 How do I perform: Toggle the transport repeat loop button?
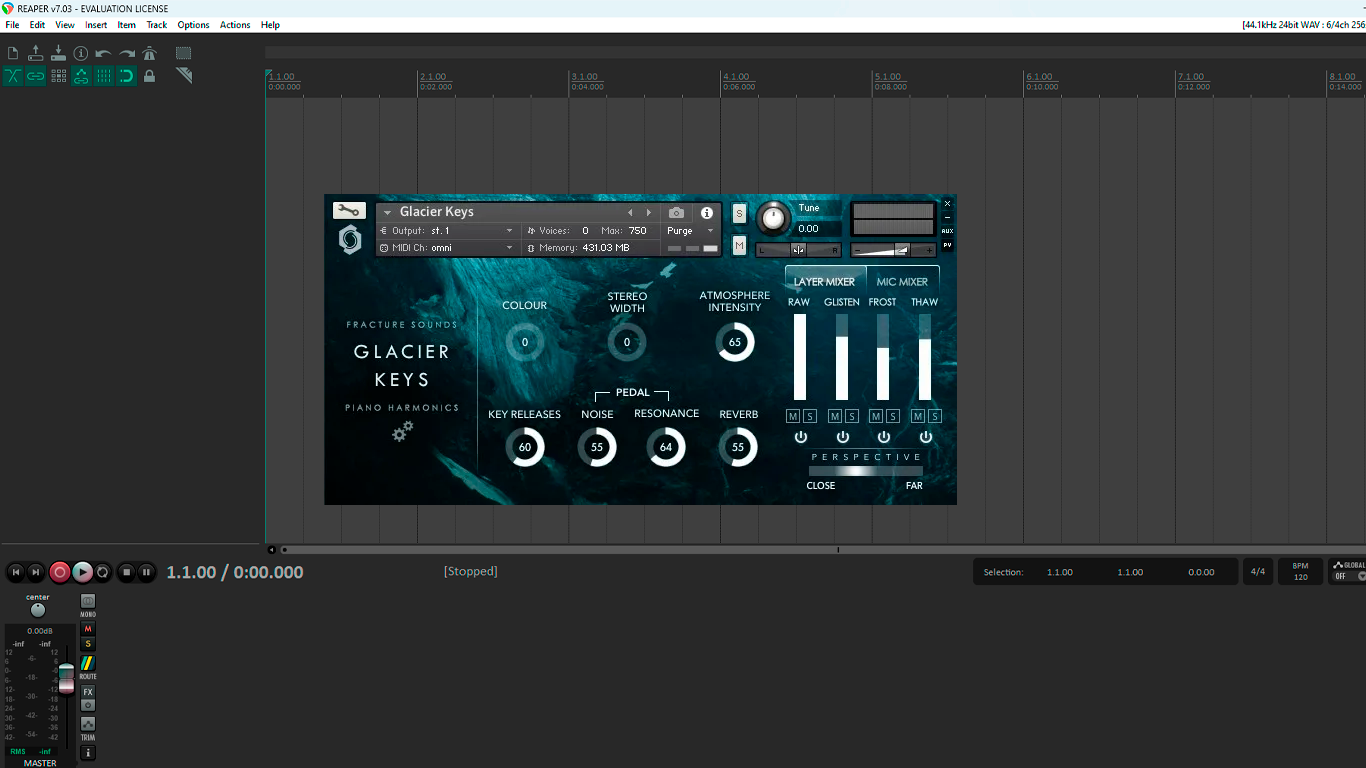tap(102, 572)
